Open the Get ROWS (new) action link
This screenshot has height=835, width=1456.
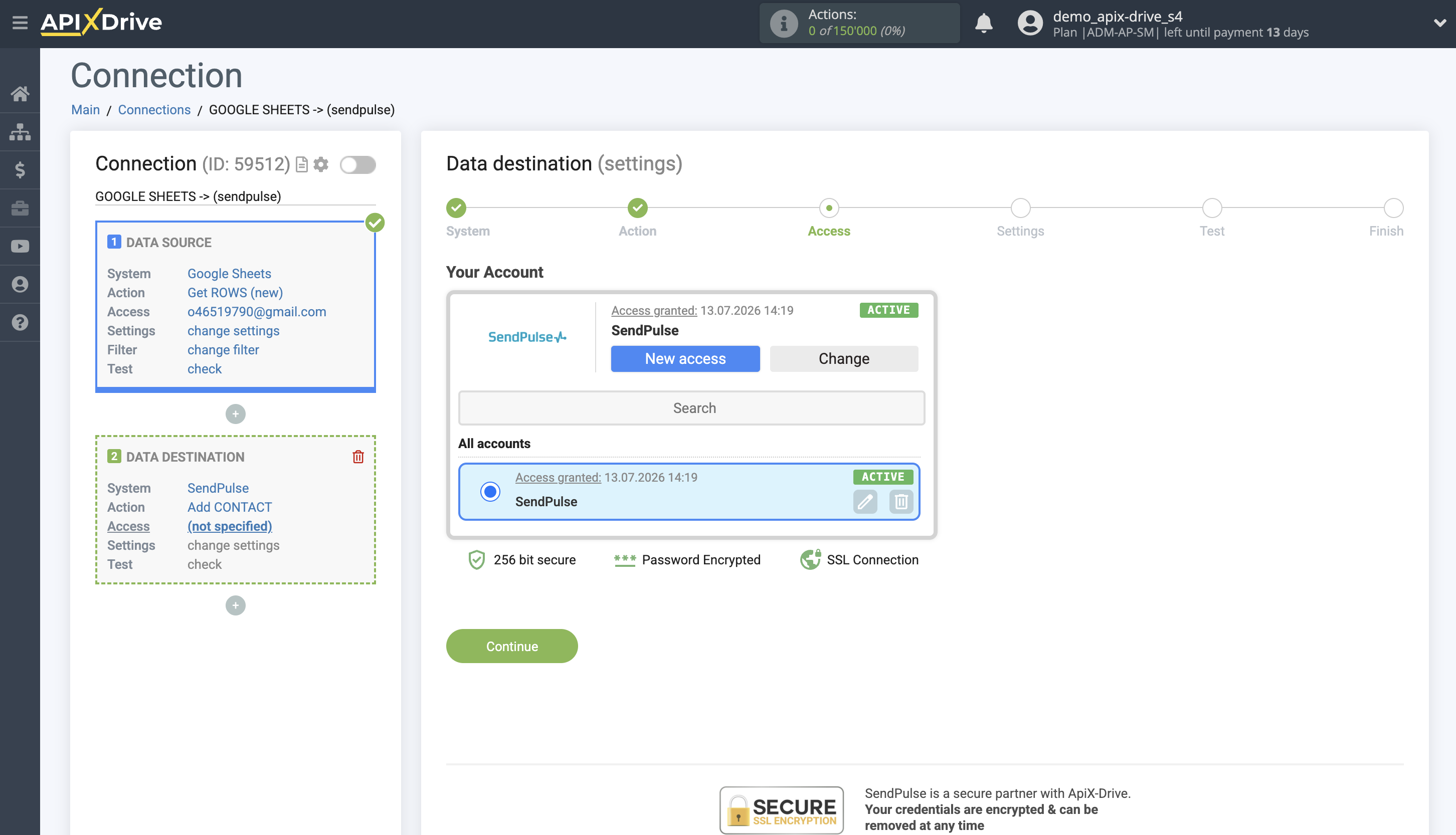pos(235,293)
